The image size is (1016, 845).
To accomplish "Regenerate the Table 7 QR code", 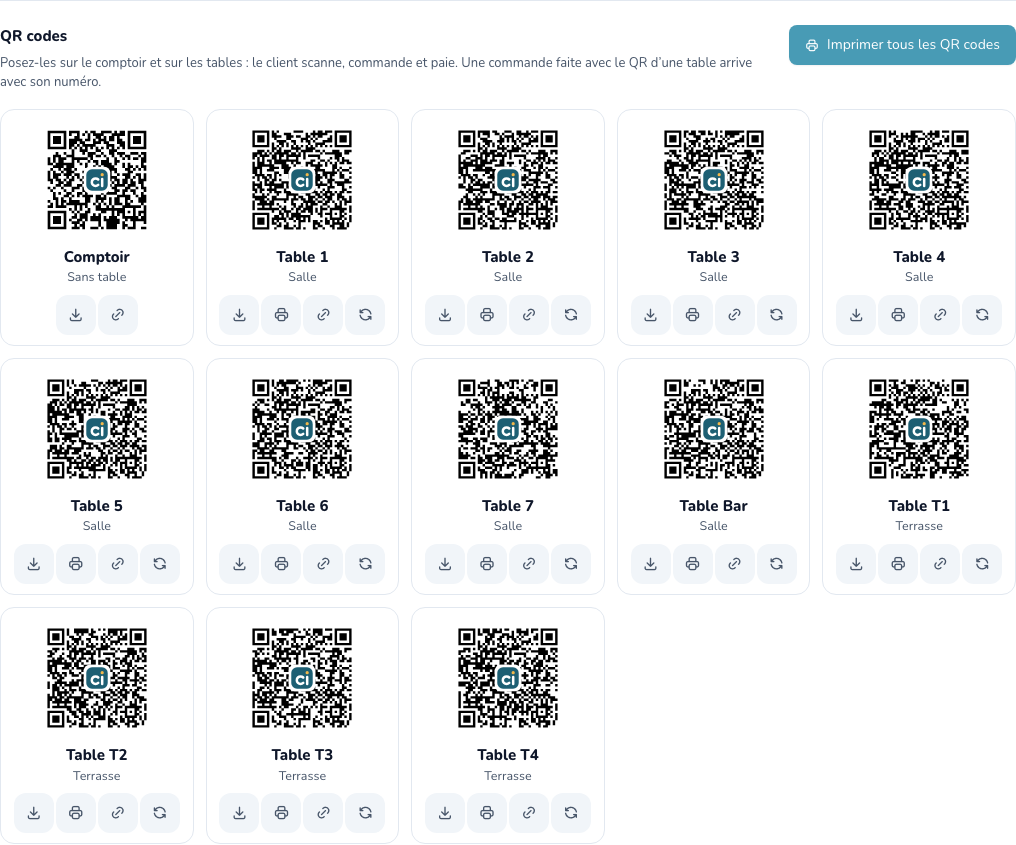I will [x=571, y=564].
